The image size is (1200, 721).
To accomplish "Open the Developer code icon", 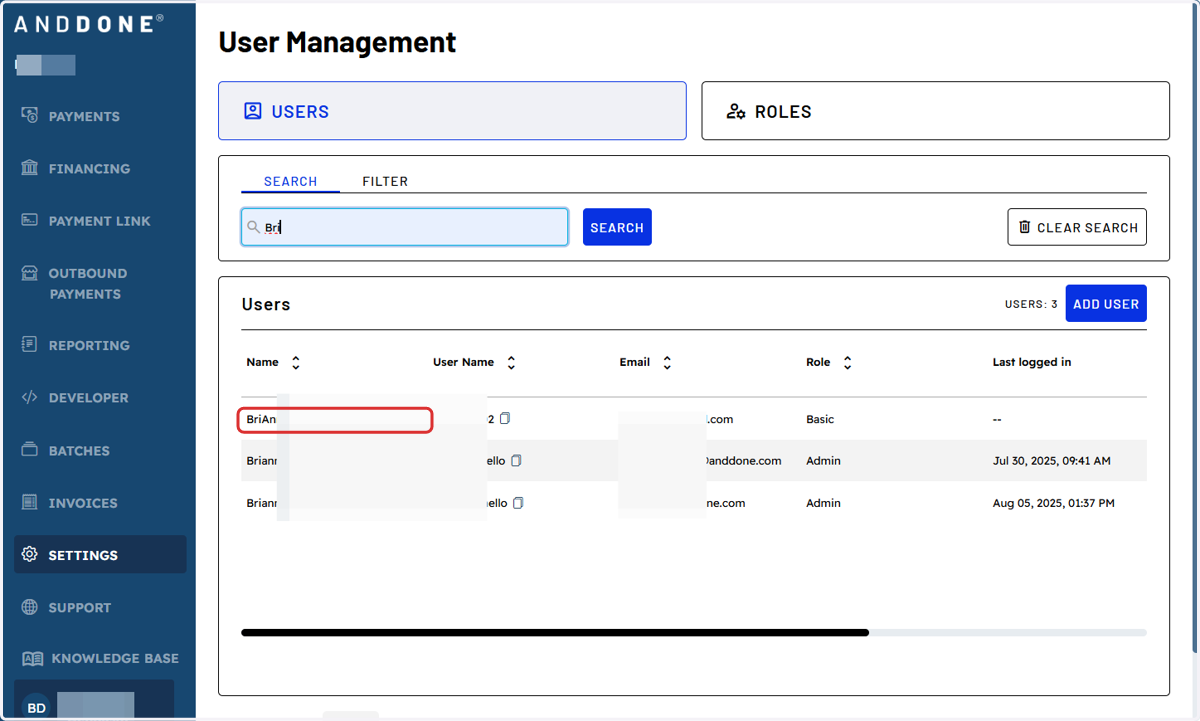I will [30, 397].
